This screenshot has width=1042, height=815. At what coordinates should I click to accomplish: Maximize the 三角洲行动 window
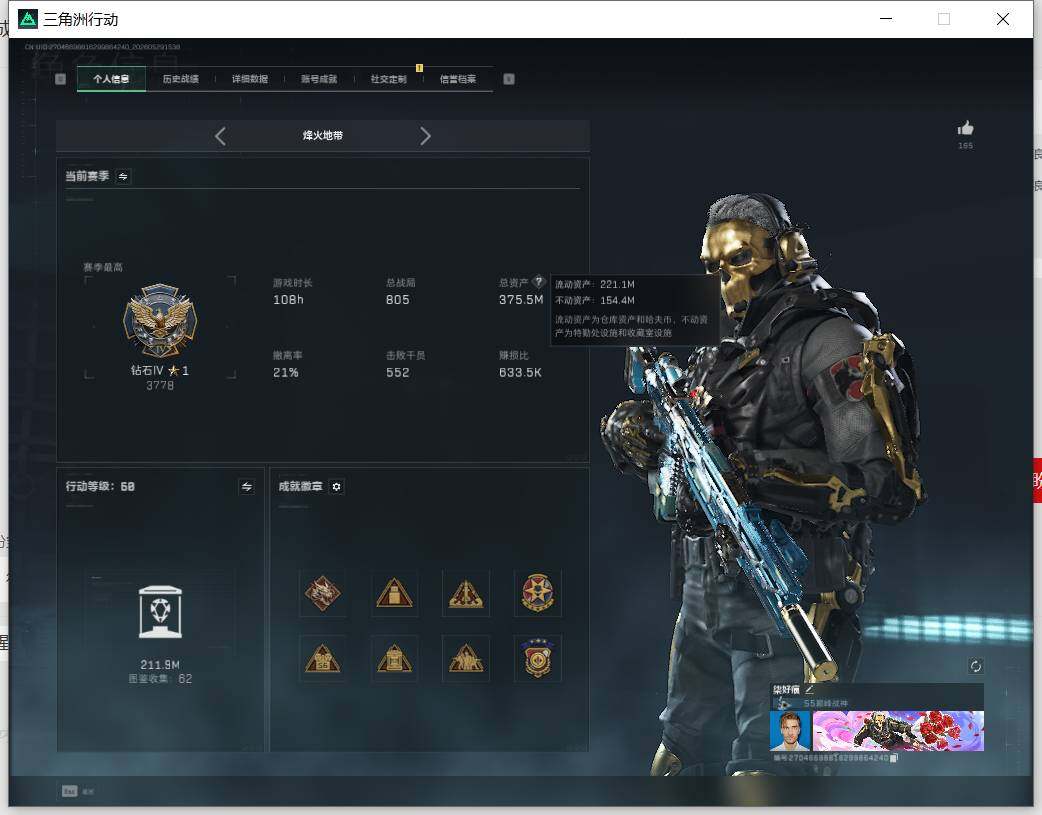(944, 19)
